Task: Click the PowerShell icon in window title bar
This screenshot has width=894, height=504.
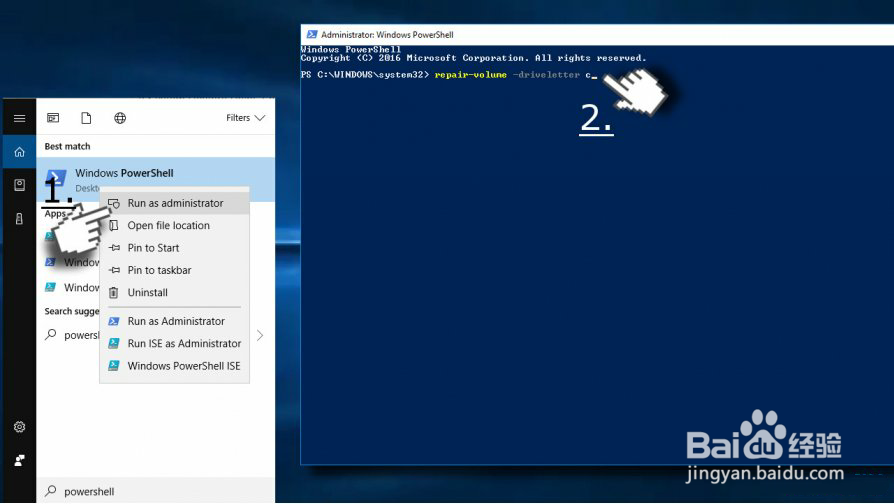Action: tap(311, 34)
